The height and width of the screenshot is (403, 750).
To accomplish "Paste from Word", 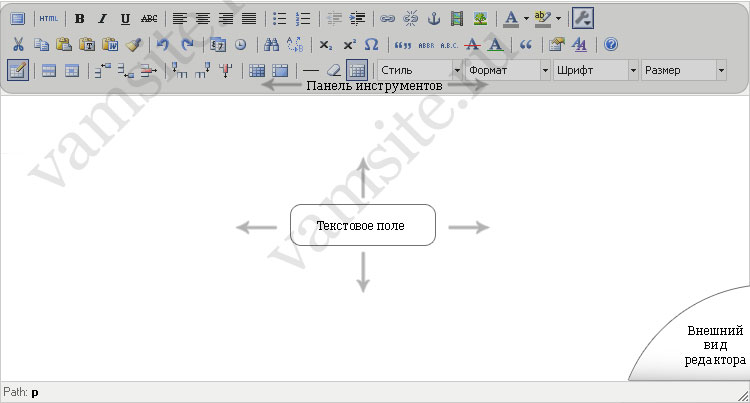I will point(110,44).
